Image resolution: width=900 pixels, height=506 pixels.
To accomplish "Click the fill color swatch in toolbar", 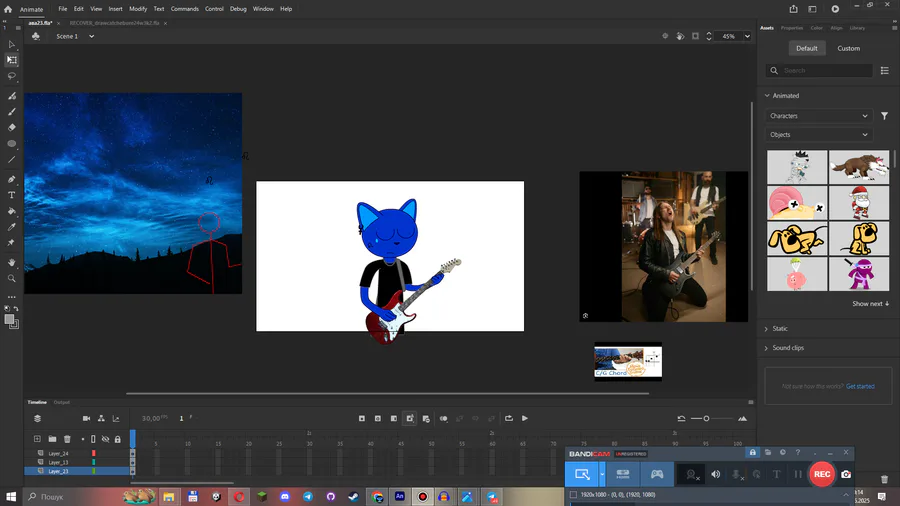I will click(9, 320).
